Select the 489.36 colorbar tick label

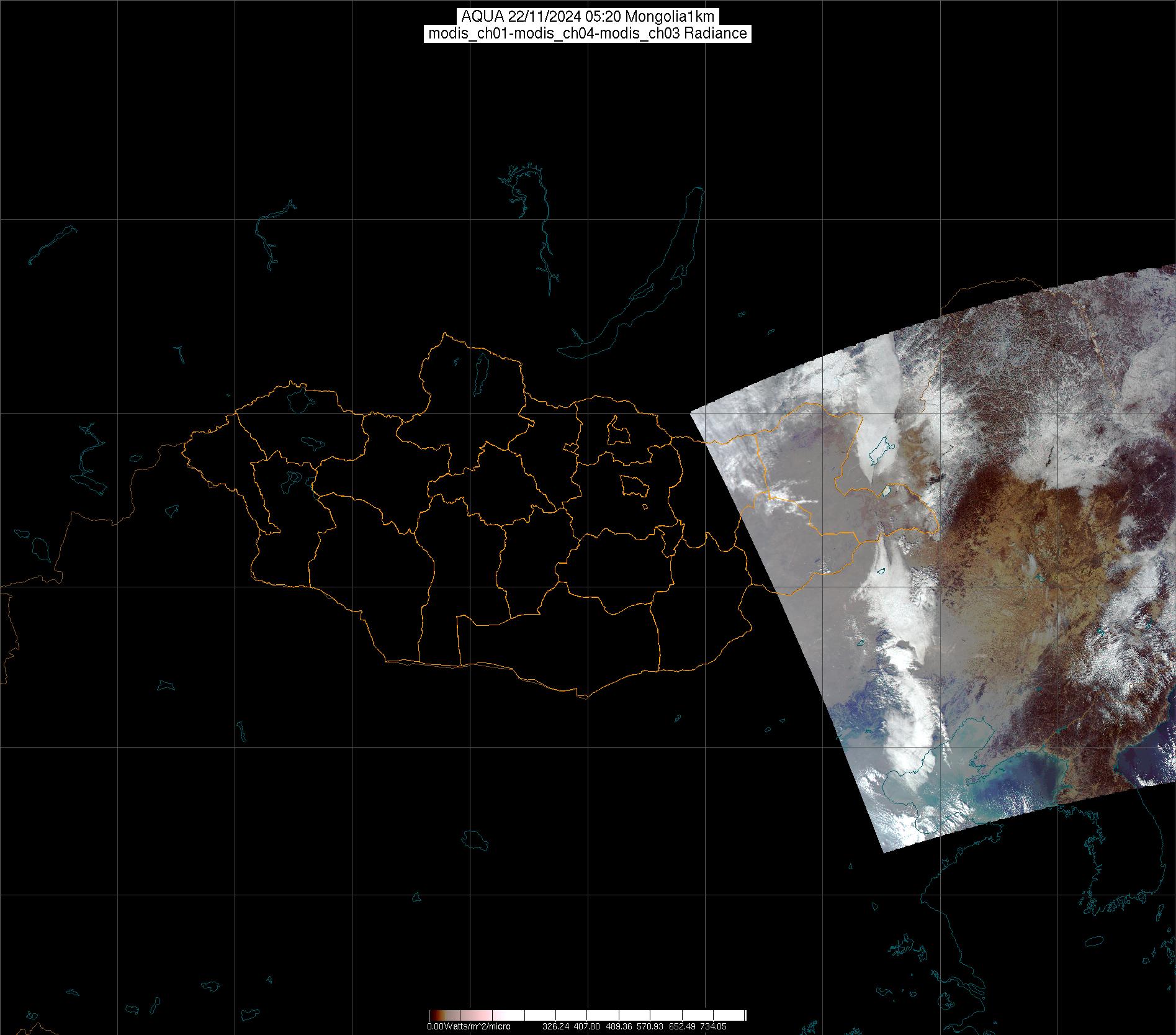(x=619, y=1027)
